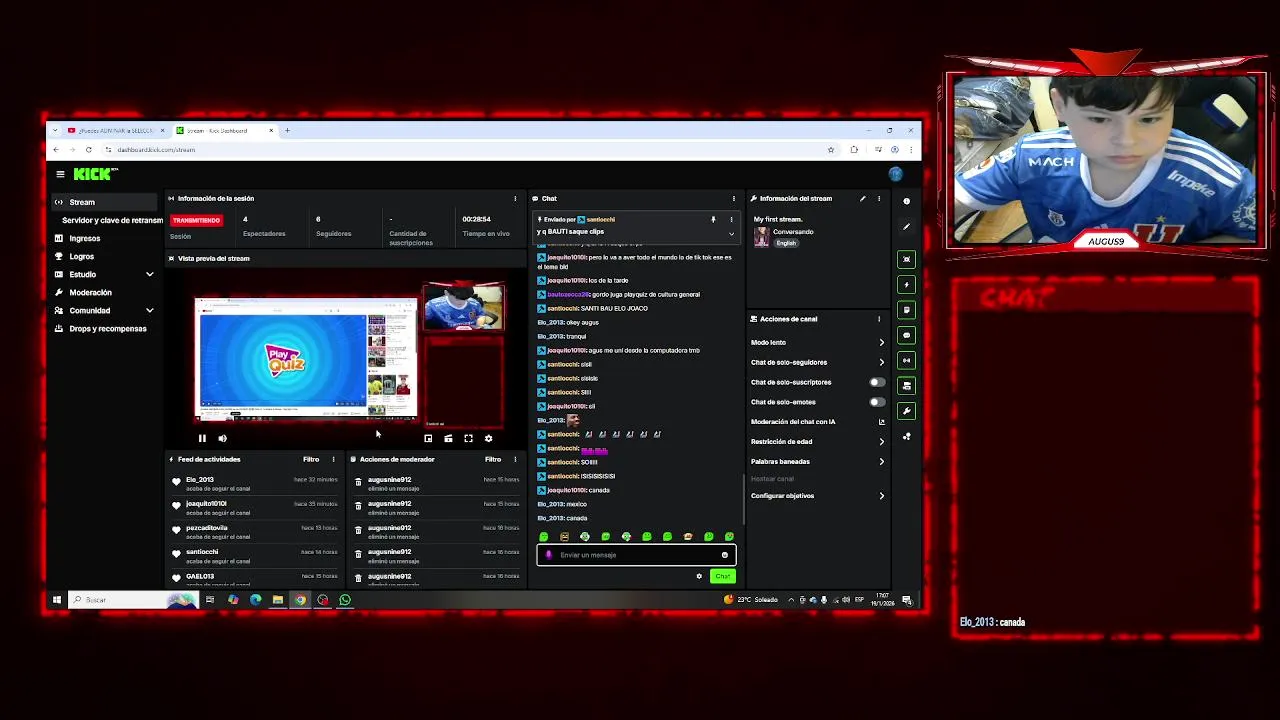Open Acciones de canal options menu

[x=879, y=319]
